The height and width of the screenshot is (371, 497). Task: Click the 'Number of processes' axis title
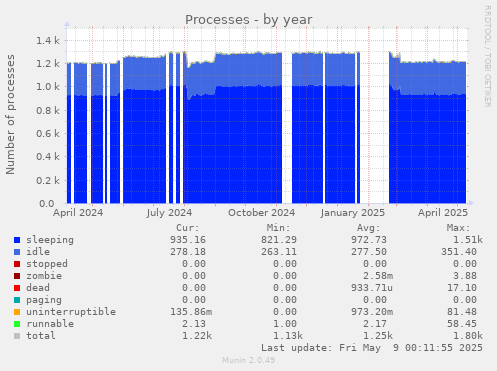coord(10,115)
